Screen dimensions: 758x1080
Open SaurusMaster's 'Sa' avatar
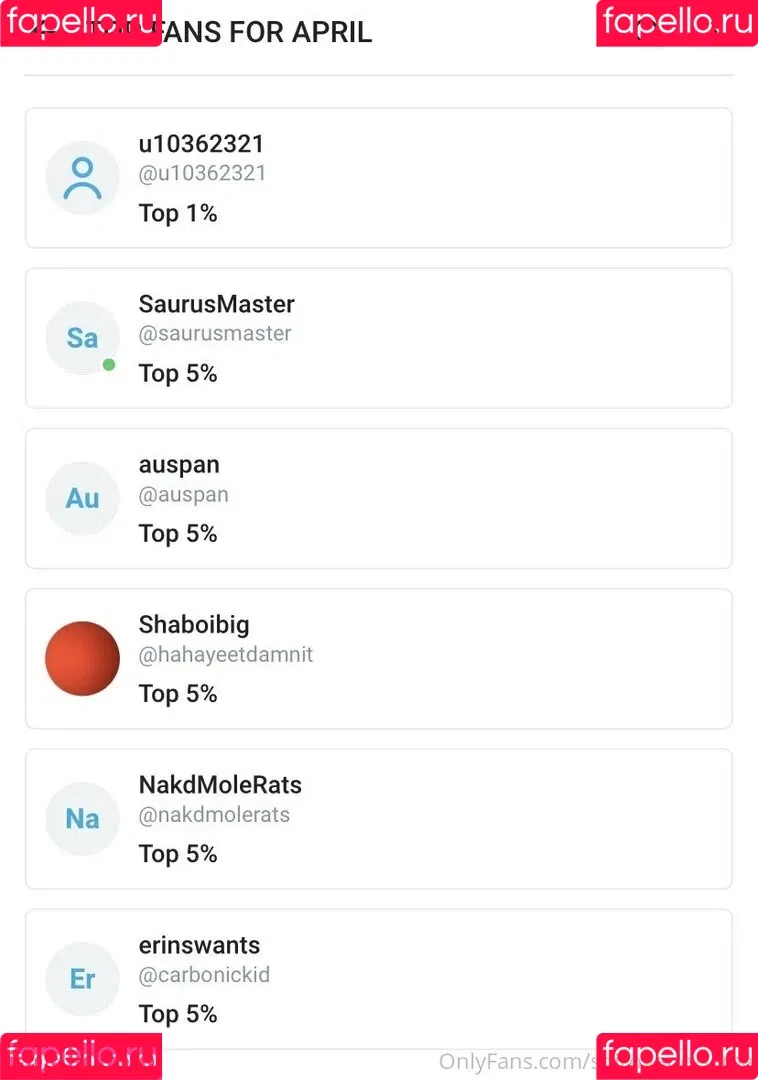click(x=82, y=338)
